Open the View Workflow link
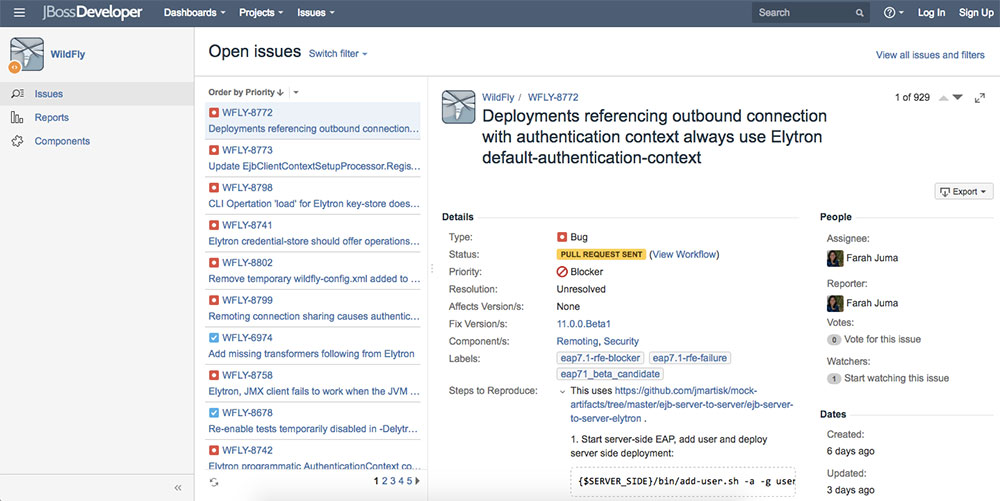The height and width of the screenshot is (501, 1000). (684, 254)
